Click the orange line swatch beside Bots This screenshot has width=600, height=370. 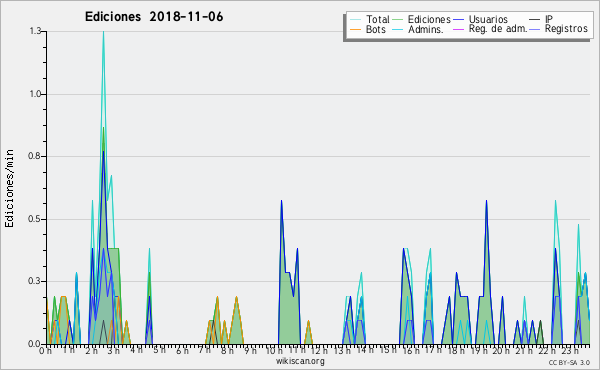(x=355, y=29)
